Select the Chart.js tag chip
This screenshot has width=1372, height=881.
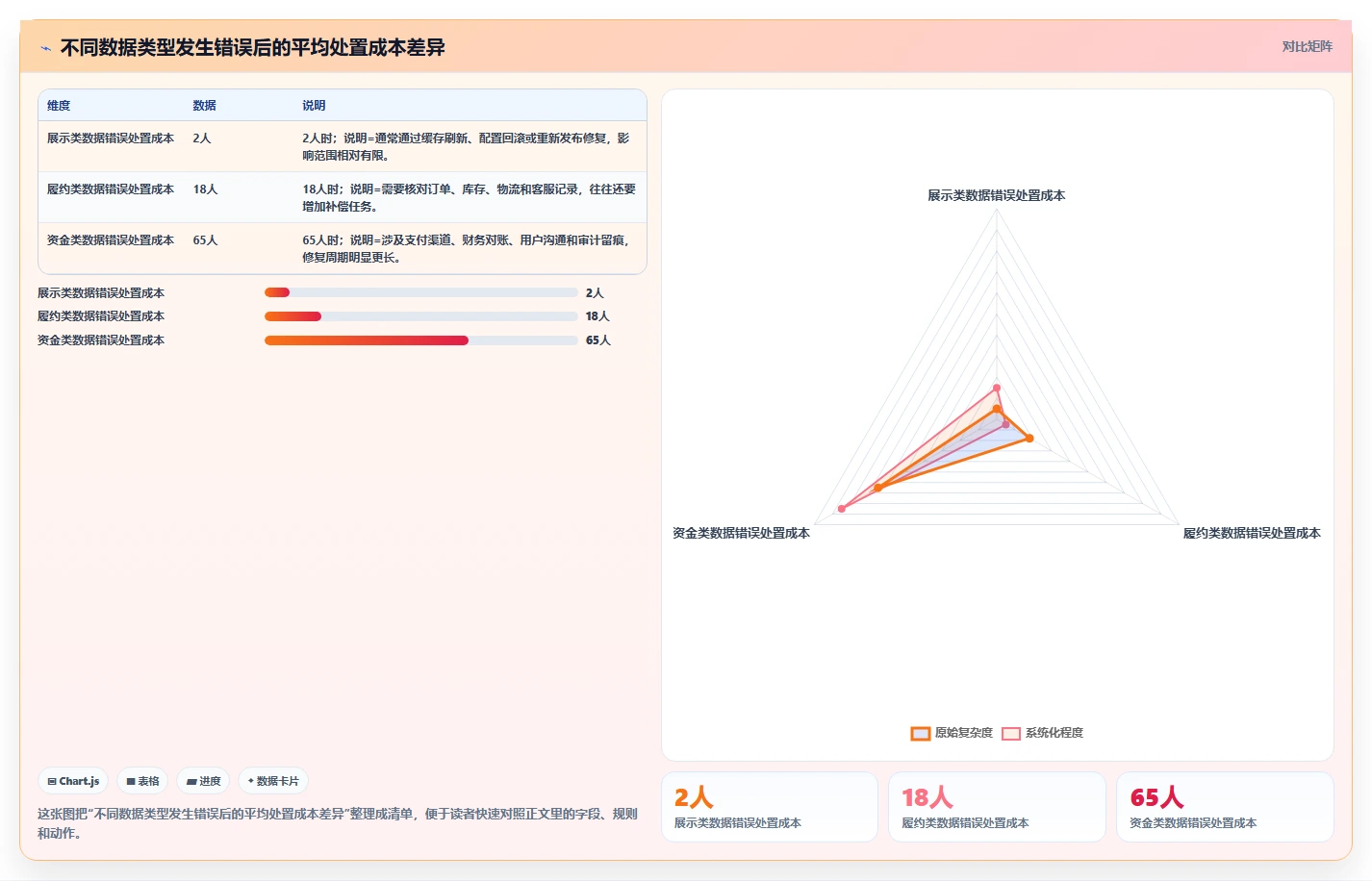(x=74, y=781)
